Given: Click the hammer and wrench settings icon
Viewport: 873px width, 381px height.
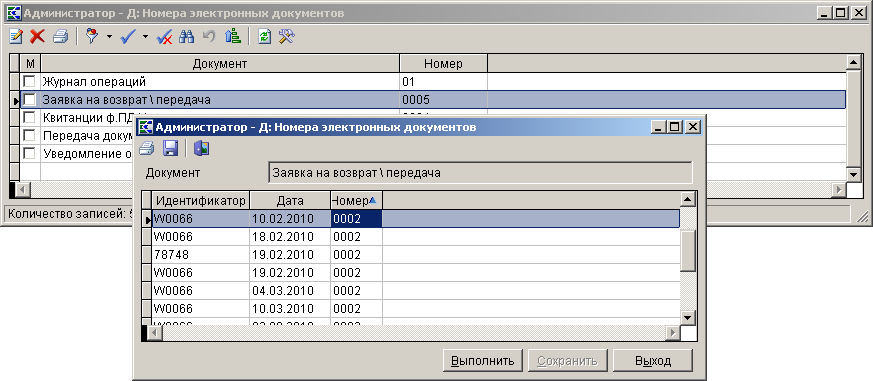Looking at the screenshot, I should [x=286, y=37].
